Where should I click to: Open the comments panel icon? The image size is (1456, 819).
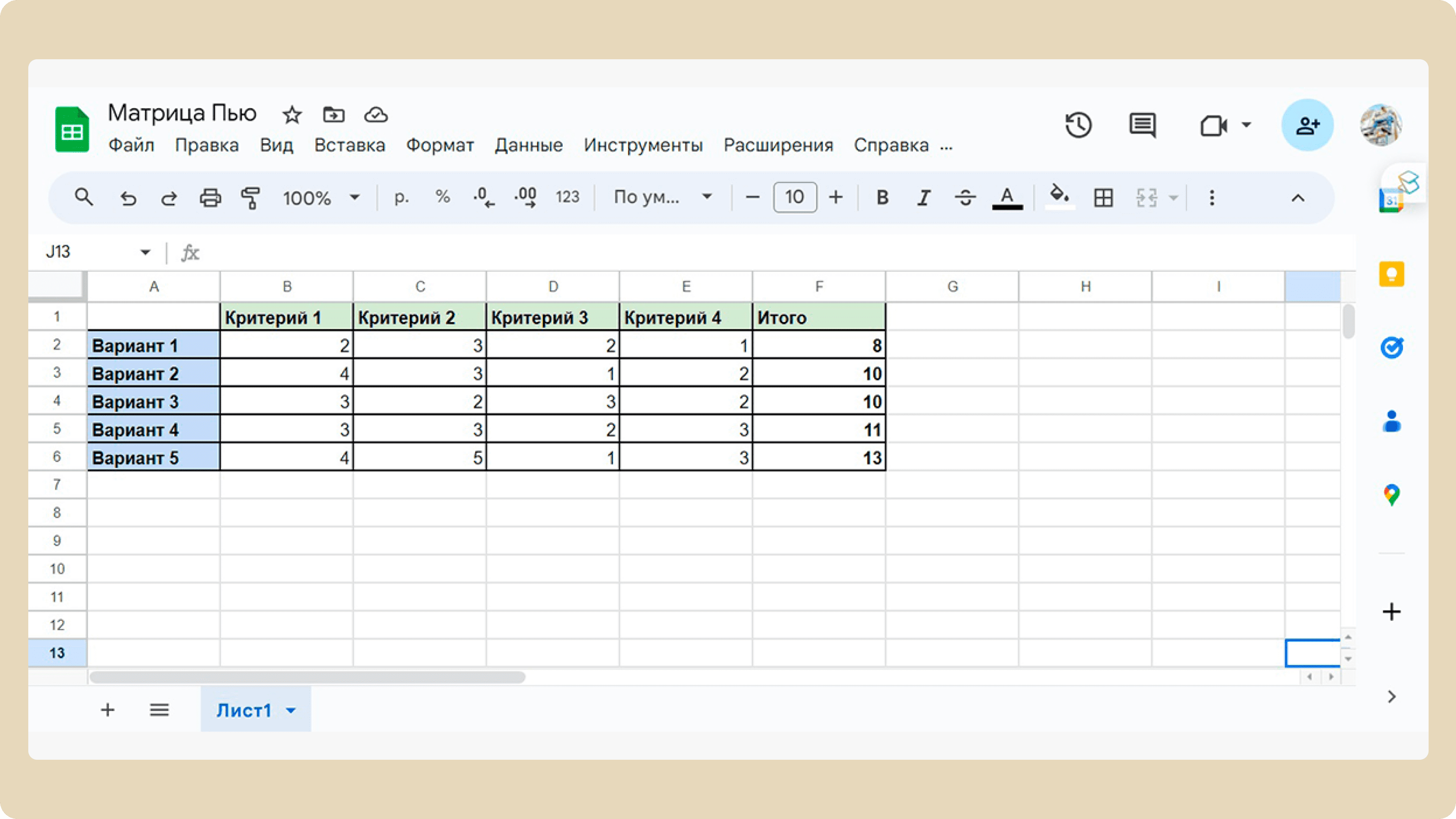point(1142,125)
